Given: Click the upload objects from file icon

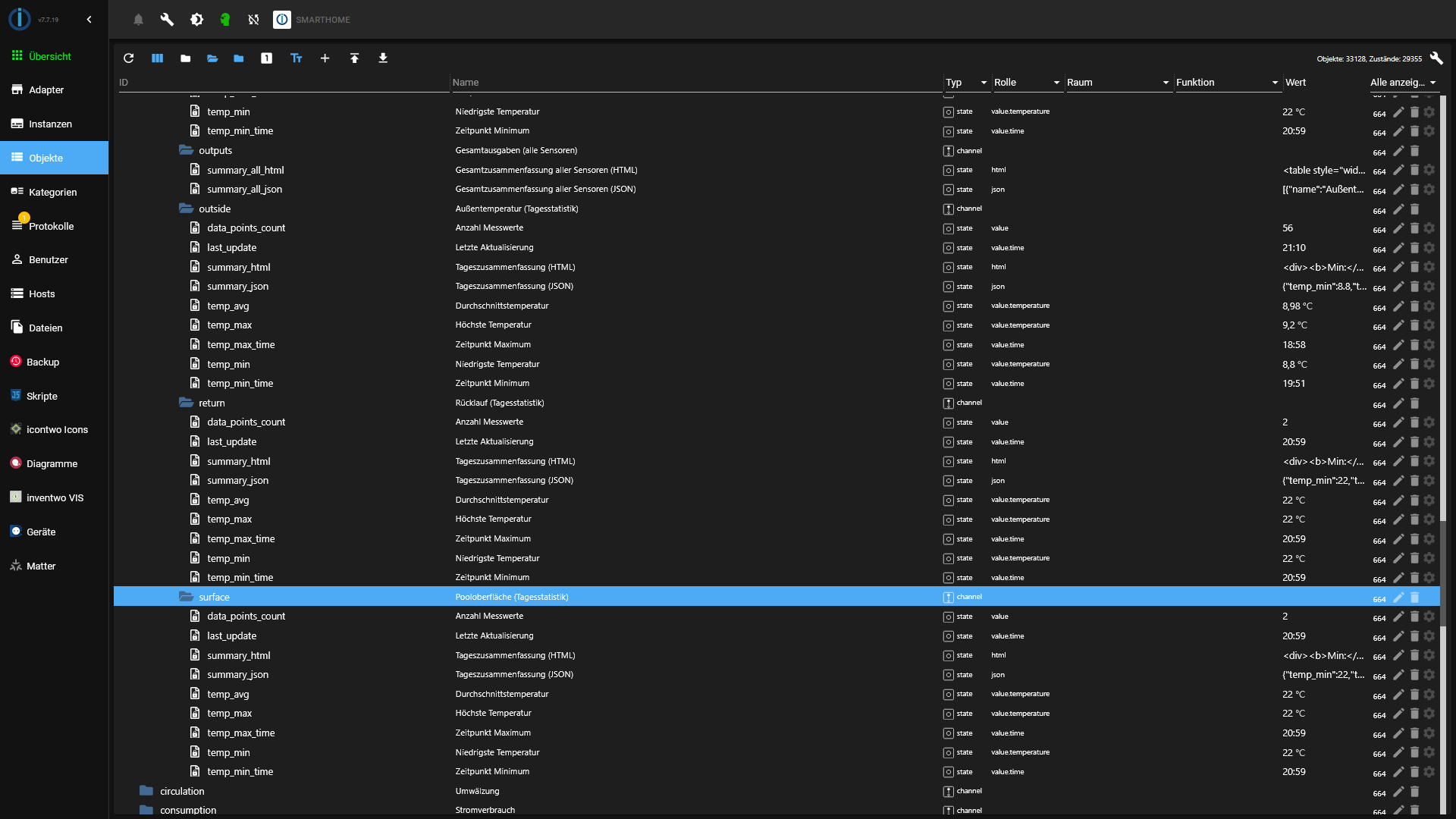Looking at the screenshot, I should tap(354, 58).
